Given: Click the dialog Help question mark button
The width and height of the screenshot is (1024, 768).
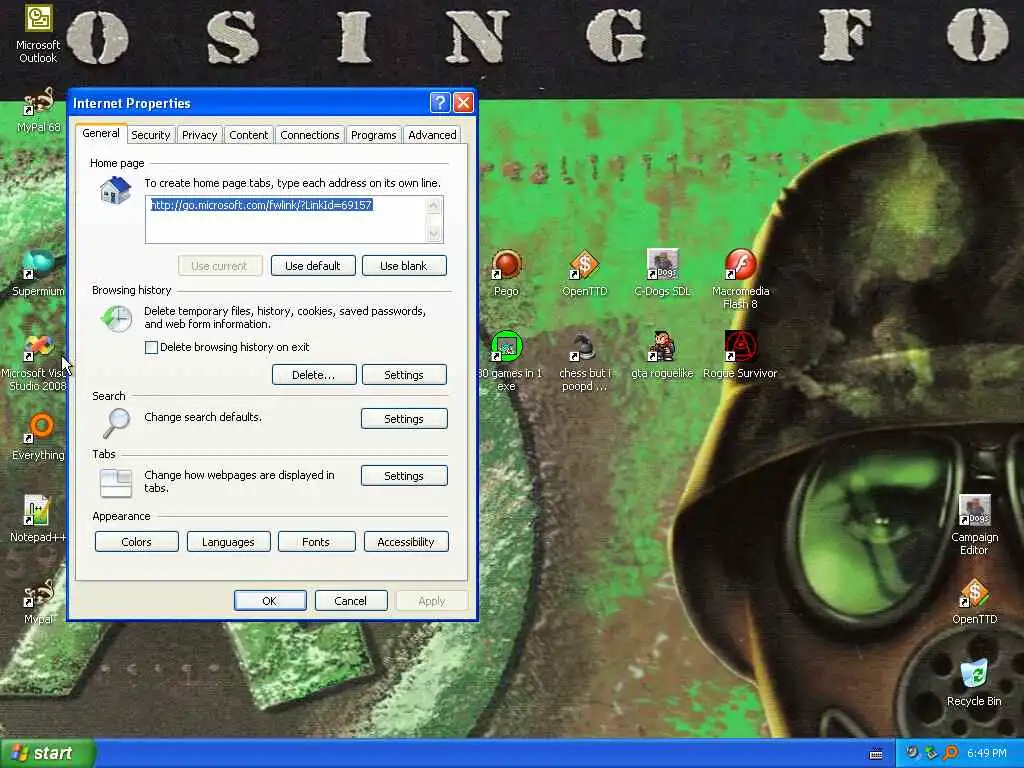Looking at the screenshot, I should tap(440, 103).
